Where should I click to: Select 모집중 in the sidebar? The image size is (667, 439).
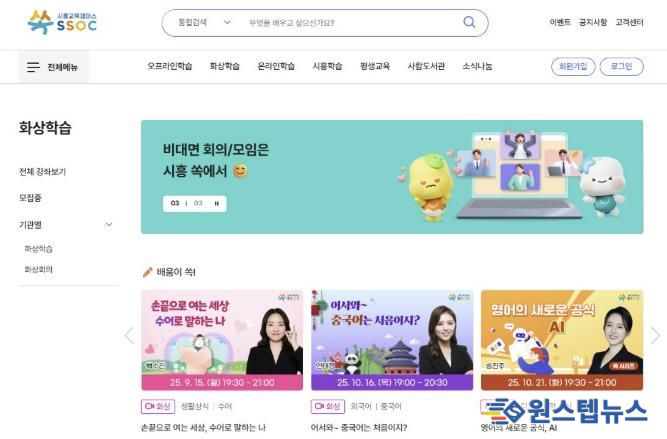[x=30, y=198]
